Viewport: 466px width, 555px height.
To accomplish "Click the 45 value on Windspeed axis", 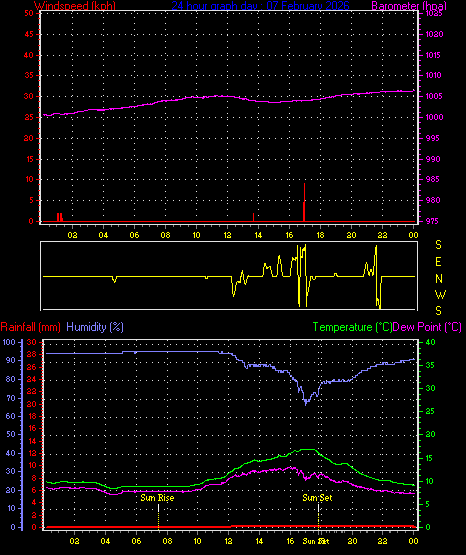I will [x=29, y=34].
